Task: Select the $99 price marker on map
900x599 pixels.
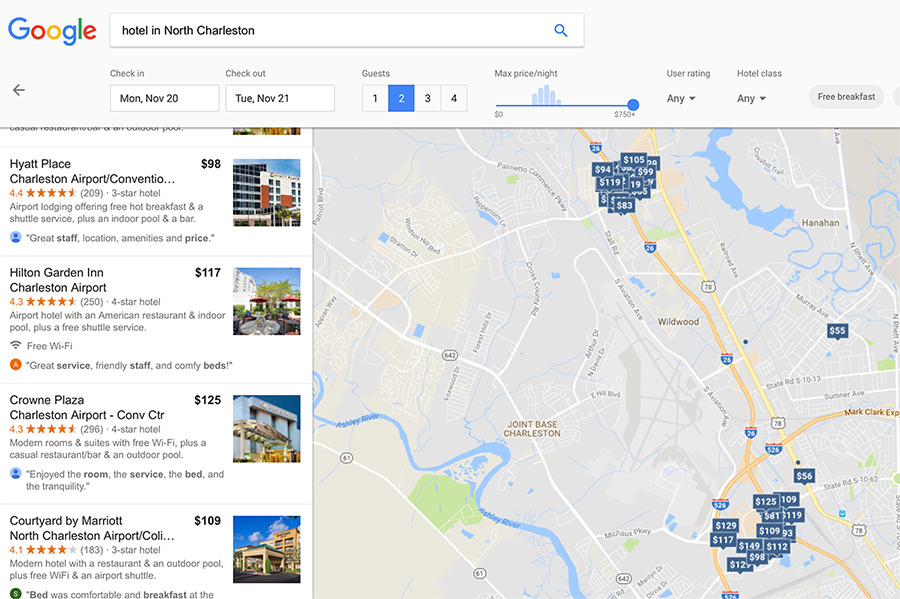Action: pyautogui.click(x=646, y=172)
